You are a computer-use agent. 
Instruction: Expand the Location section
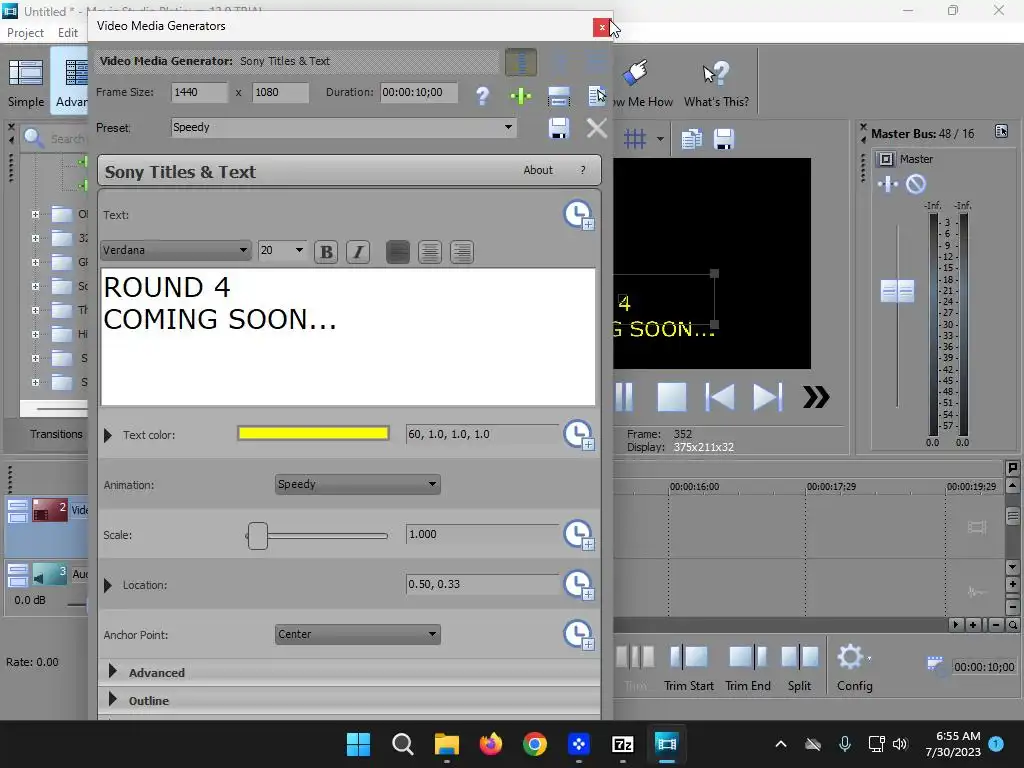click(x=108, y=585)
